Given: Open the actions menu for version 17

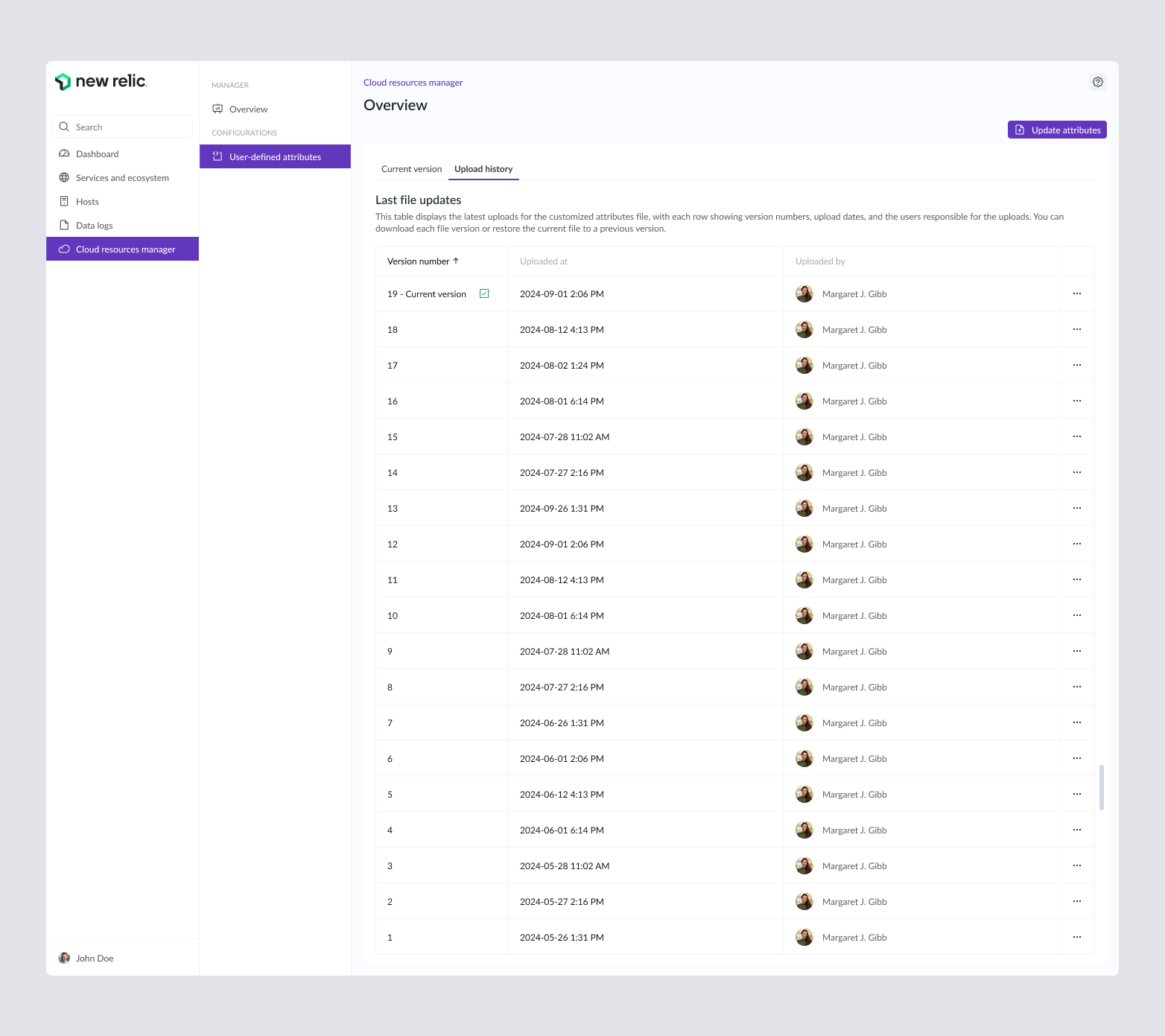Looking at the screenshot, I should (x=1077, y=365).
